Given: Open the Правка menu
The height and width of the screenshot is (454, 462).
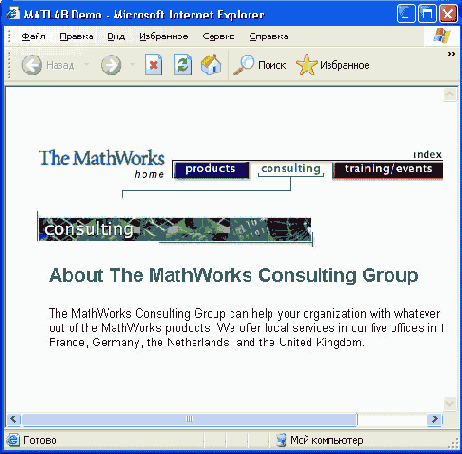Looking at the screenshot, I should click(x=76, y=36).
